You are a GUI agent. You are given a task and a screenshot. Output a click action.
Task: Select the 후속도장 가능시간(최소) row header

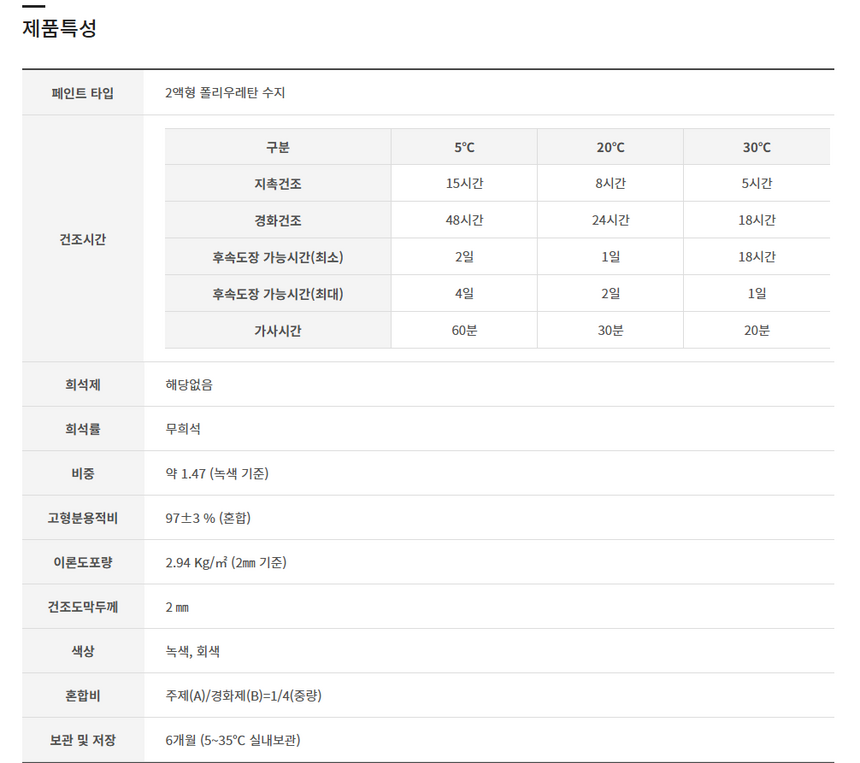click(x=277, y=257)
